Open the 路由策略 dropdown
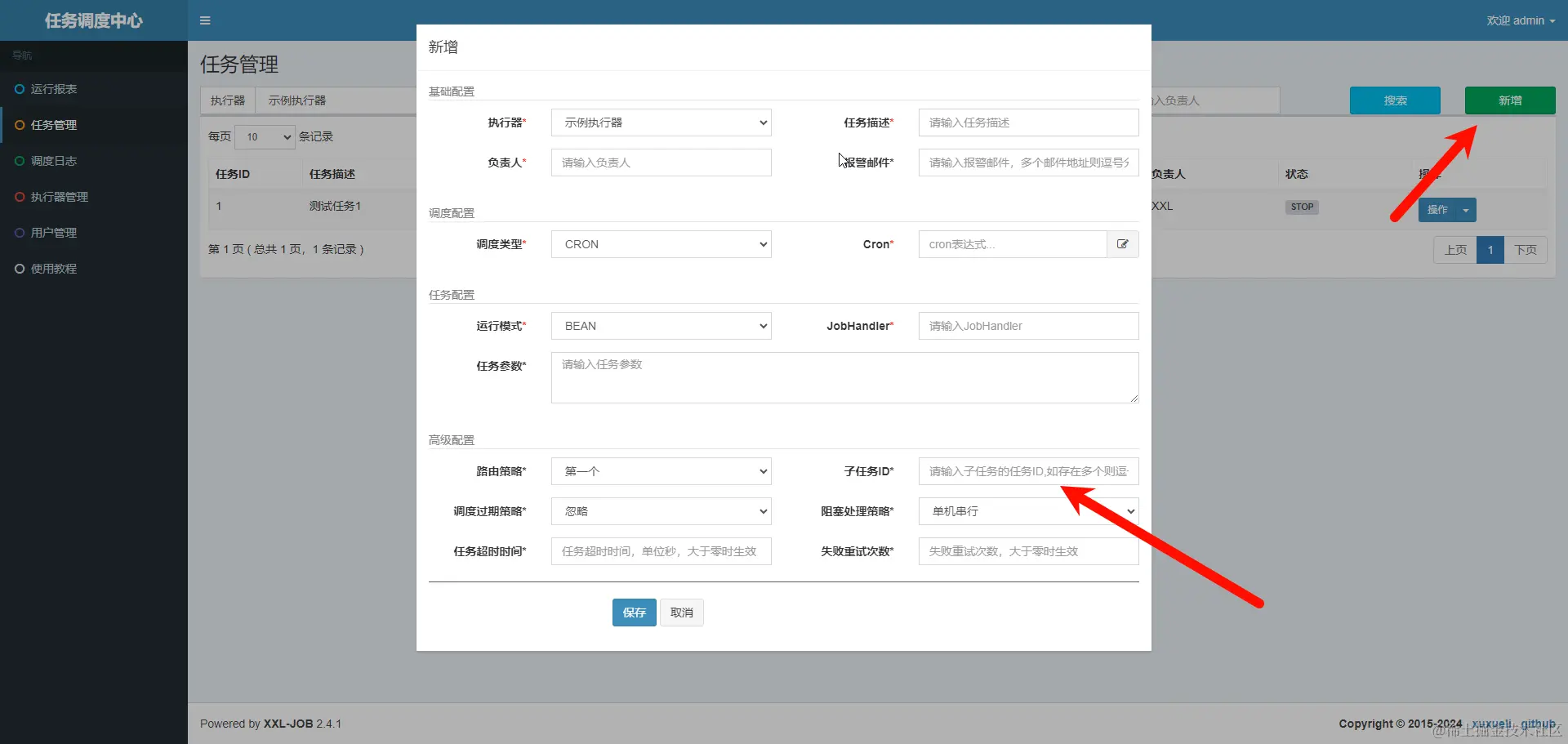1568x744 pixels. pyautogui.click(x=661, y=471)
